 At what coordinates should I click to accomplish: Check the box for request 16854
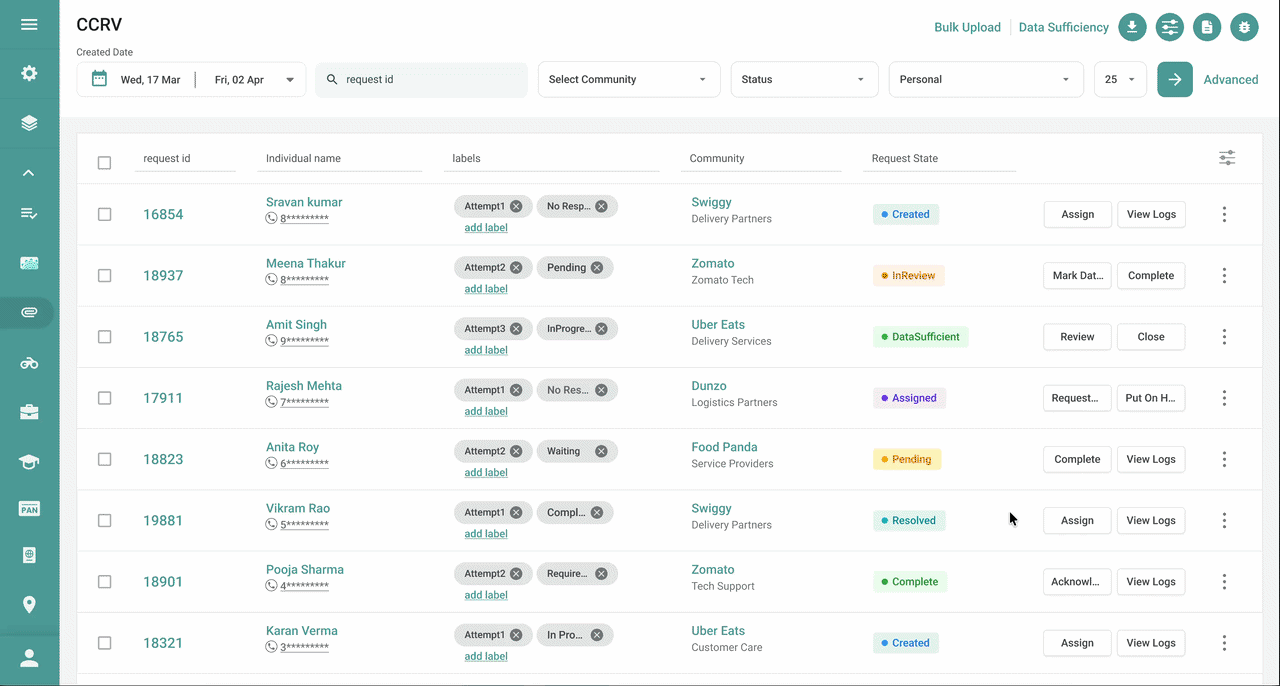pos(104,214)
